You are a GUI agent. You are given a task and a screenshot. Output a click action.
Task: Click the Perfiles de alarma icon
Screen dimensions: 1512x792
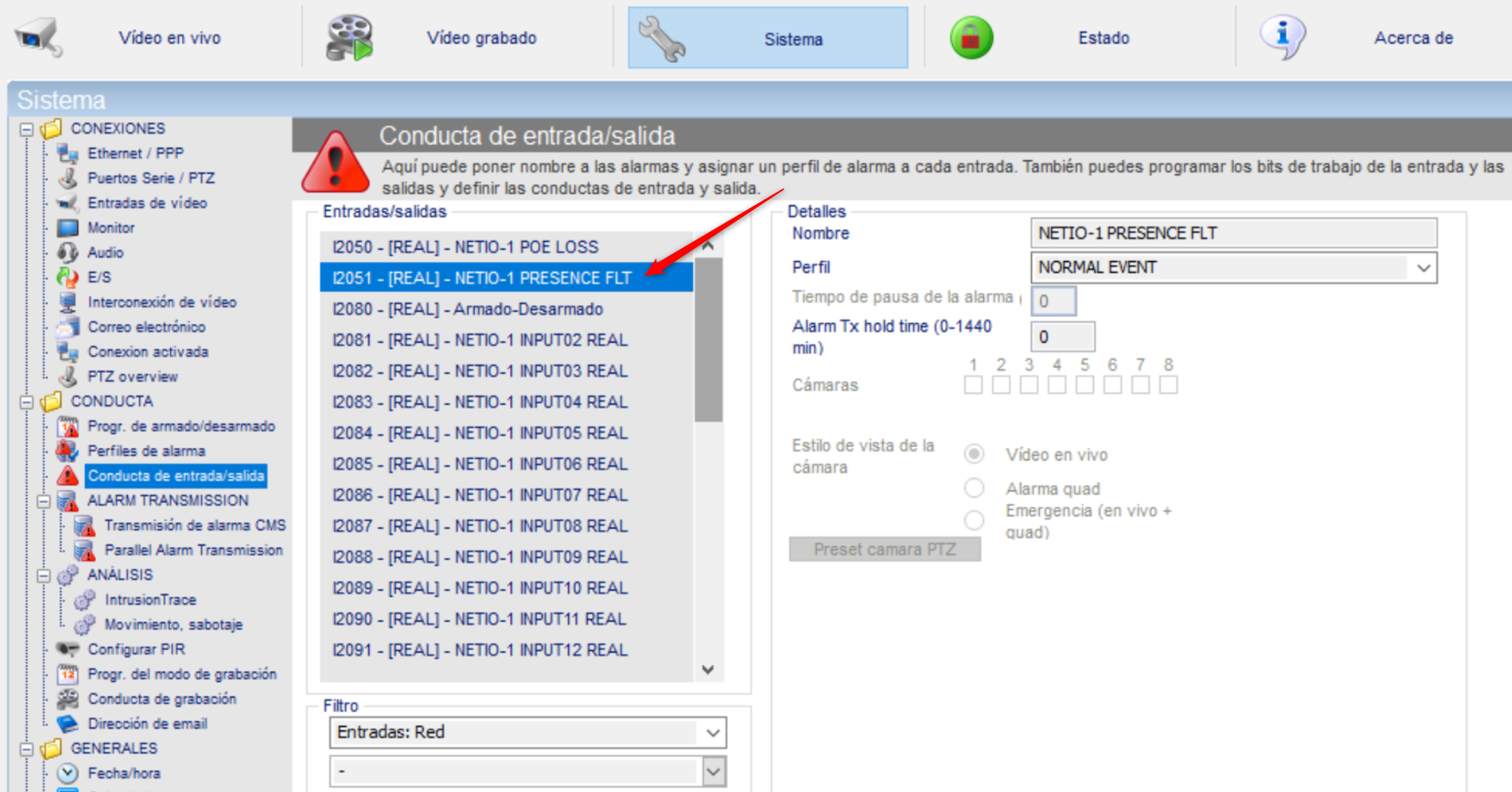[68, 451]
